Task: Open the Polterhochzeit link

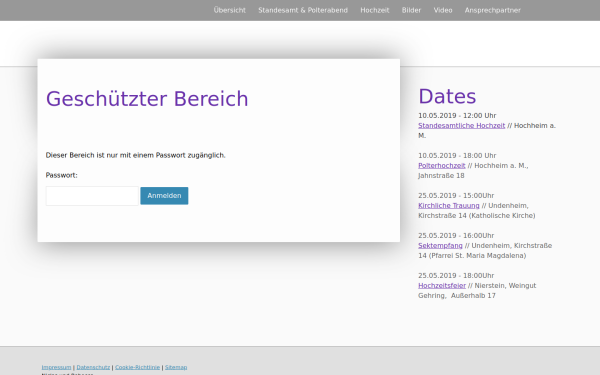Action: tap(442, 166)
